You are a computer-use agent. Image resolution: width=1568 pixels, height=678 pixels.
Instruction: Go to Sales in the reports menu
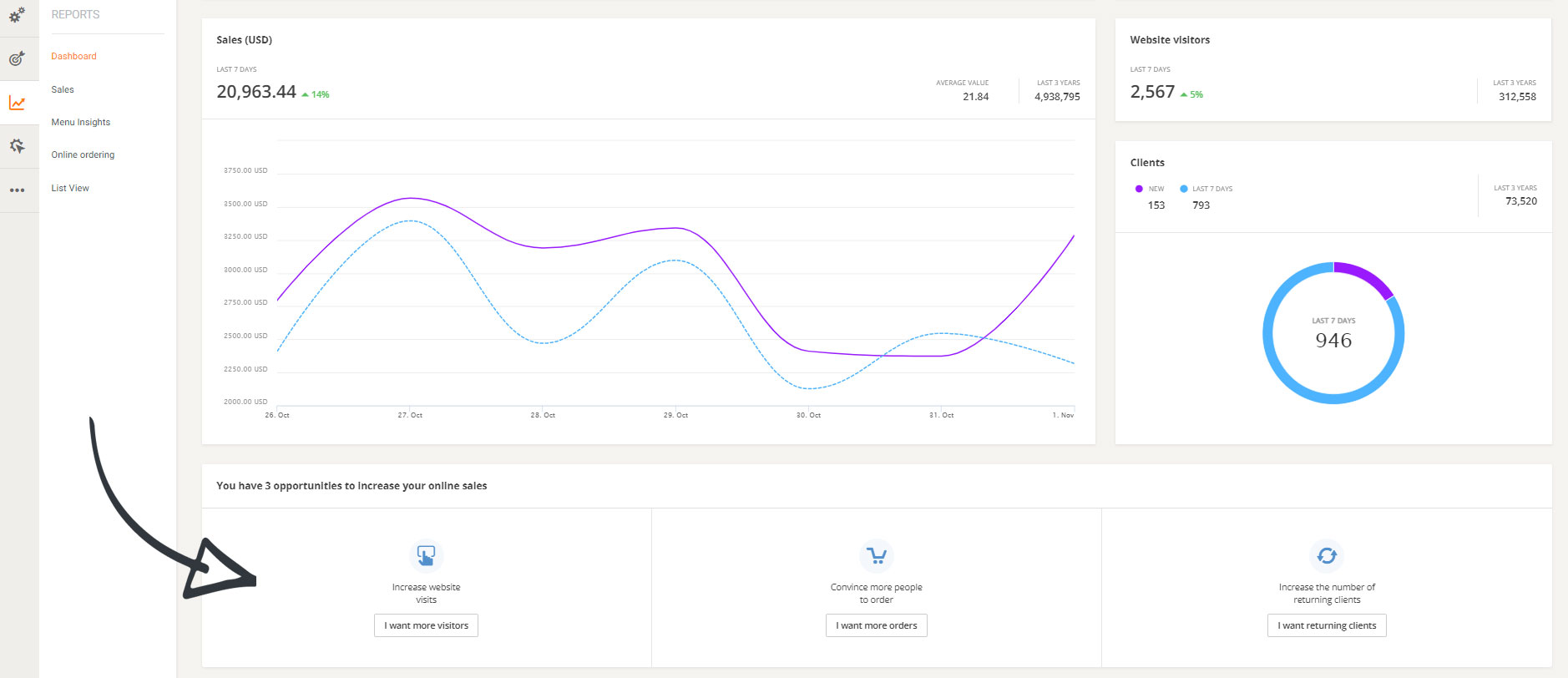coord(63,89)
